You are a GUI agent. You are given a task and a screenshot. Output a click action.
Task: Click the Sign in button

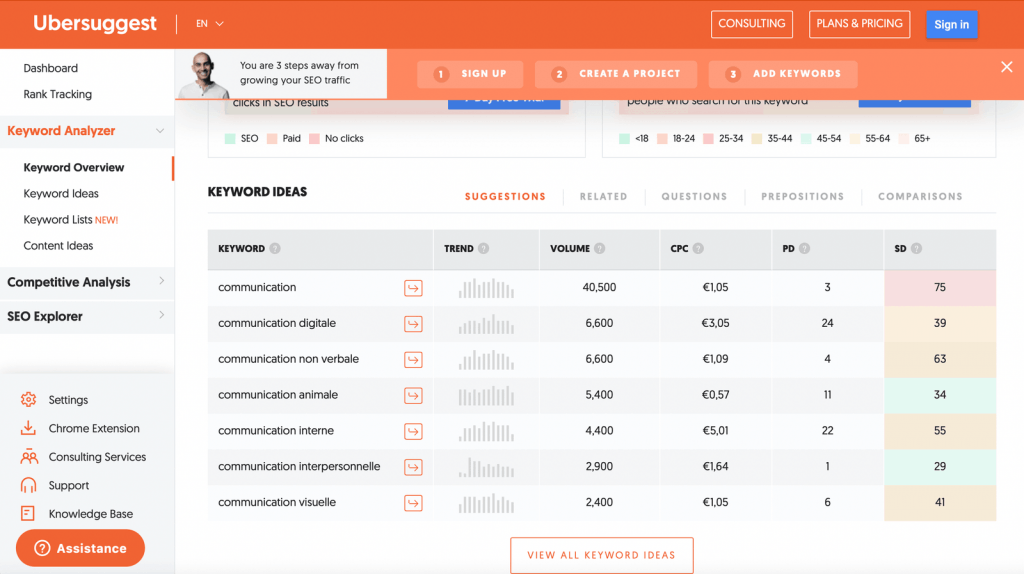pos(952,24)
